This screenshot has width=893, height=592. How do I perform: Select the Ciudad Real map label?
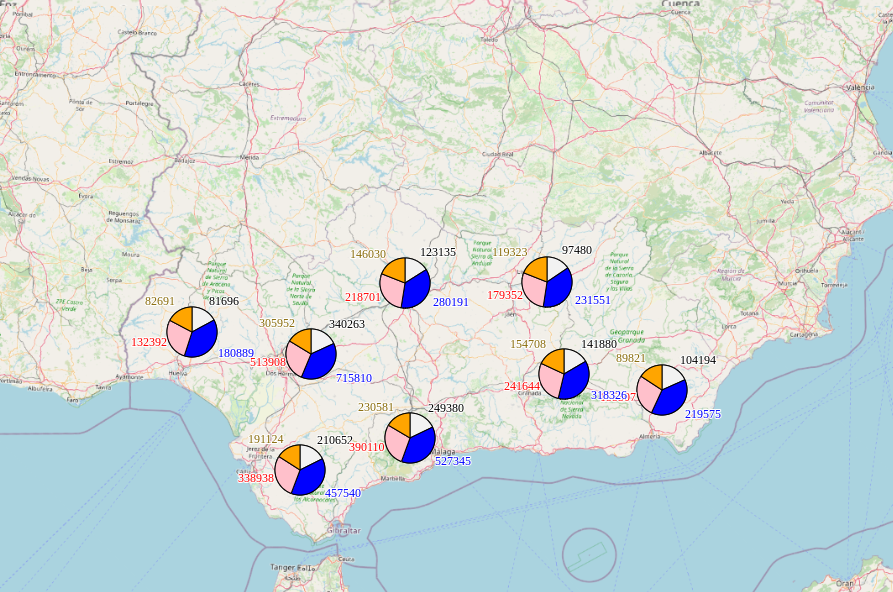[498, 154]
